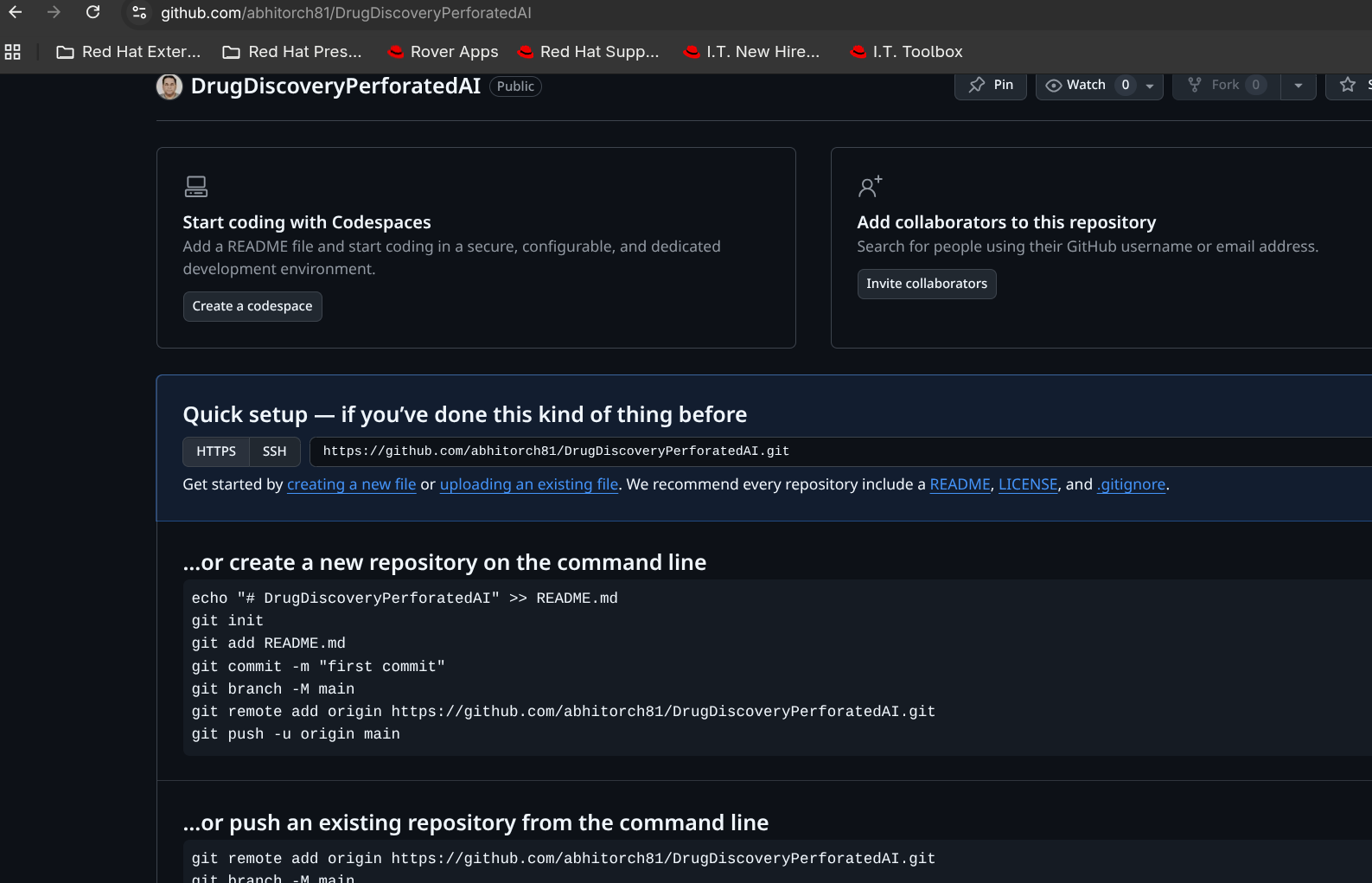Open Red Hat Pres... bookmark folder
Image resolution: width=1372 pixels, height=883 pixels.
coord(292,52)
